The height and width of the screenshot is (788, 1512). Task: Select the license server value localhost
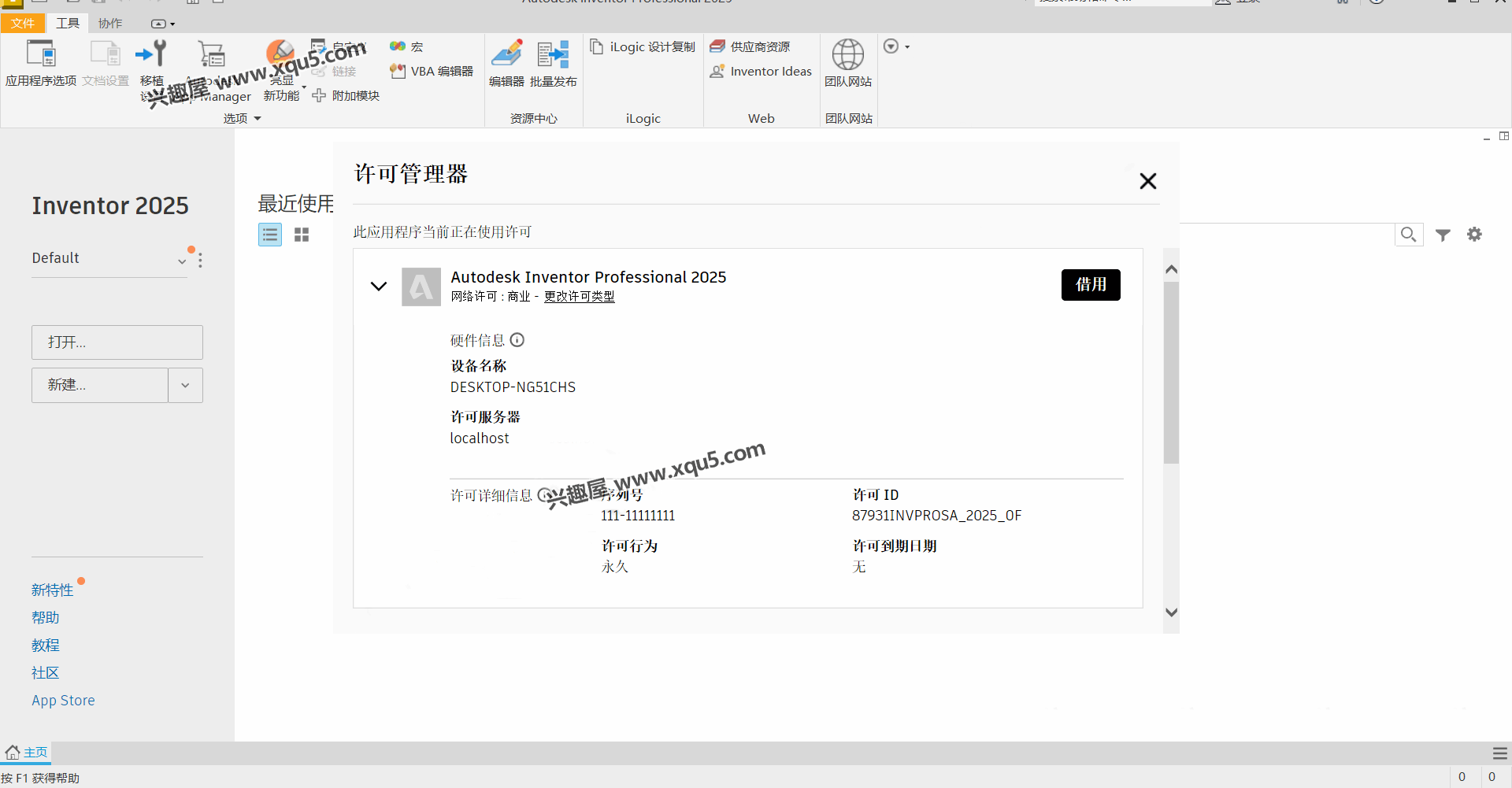tap(480, 438)
